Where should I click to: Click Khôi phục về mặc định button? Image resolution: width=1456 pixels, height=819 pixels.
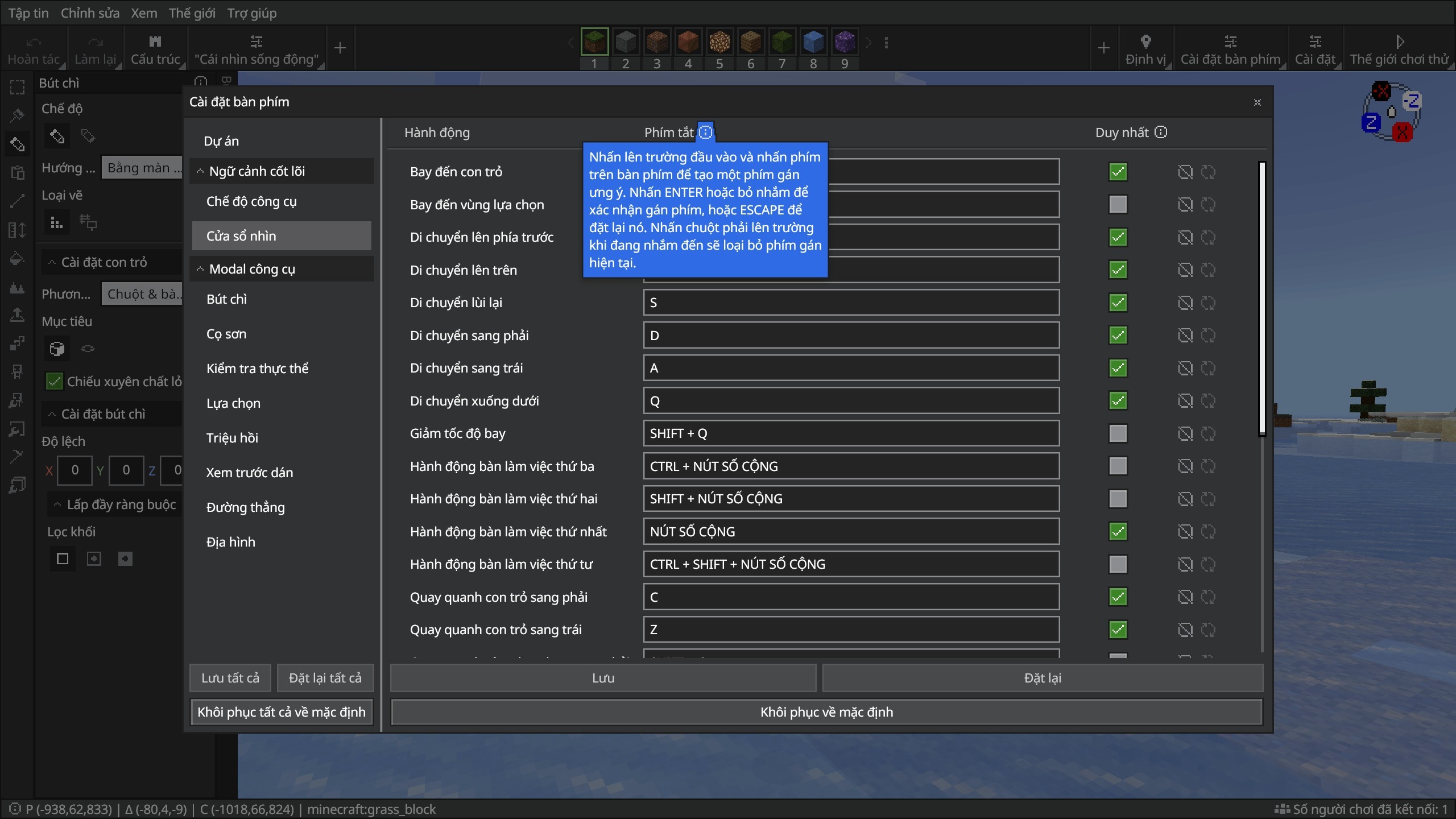click(826, 712)
